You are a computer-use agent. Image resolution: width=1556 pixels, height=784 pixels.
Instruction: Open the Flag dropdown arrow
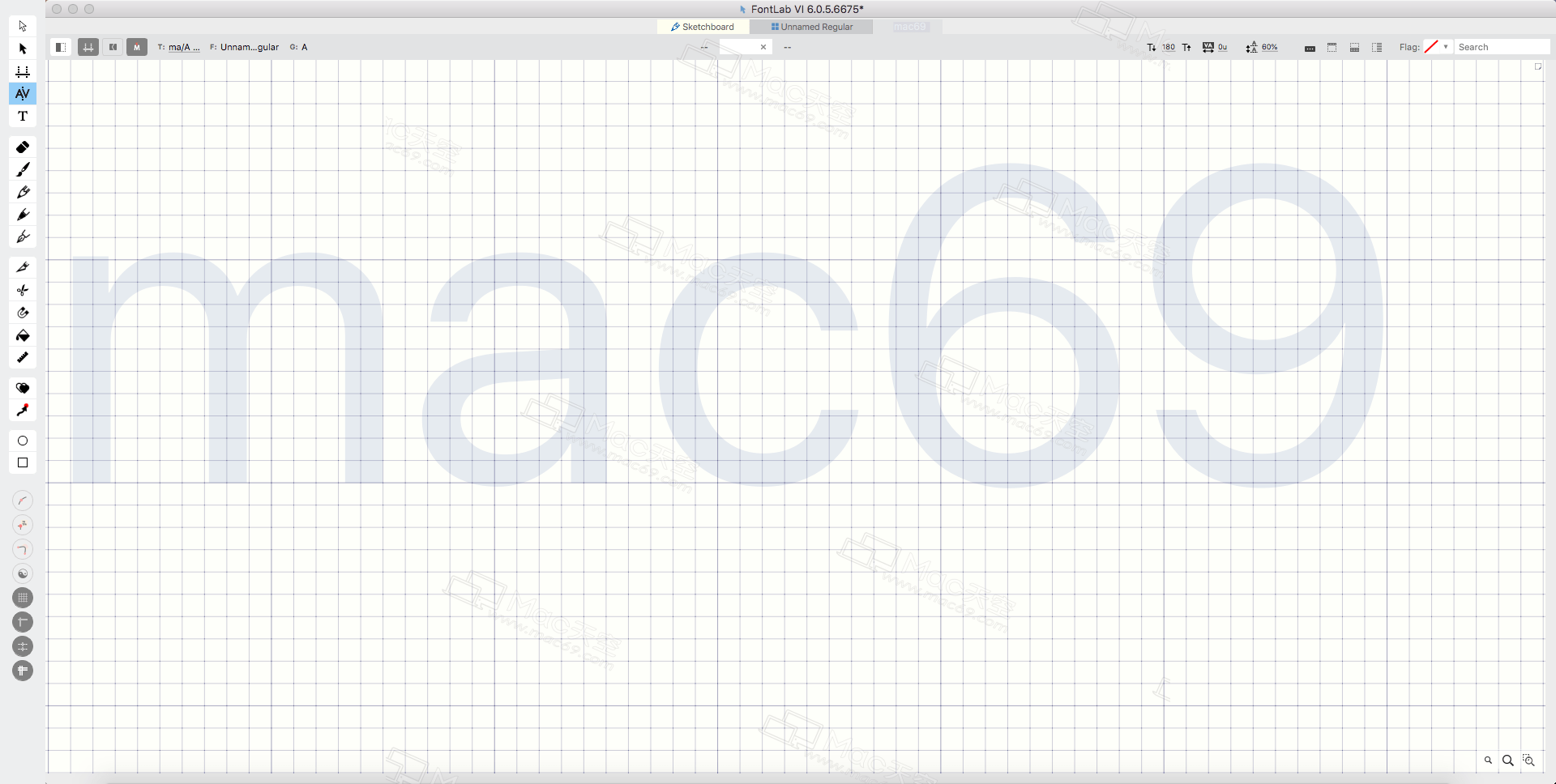coord(1446,47)
